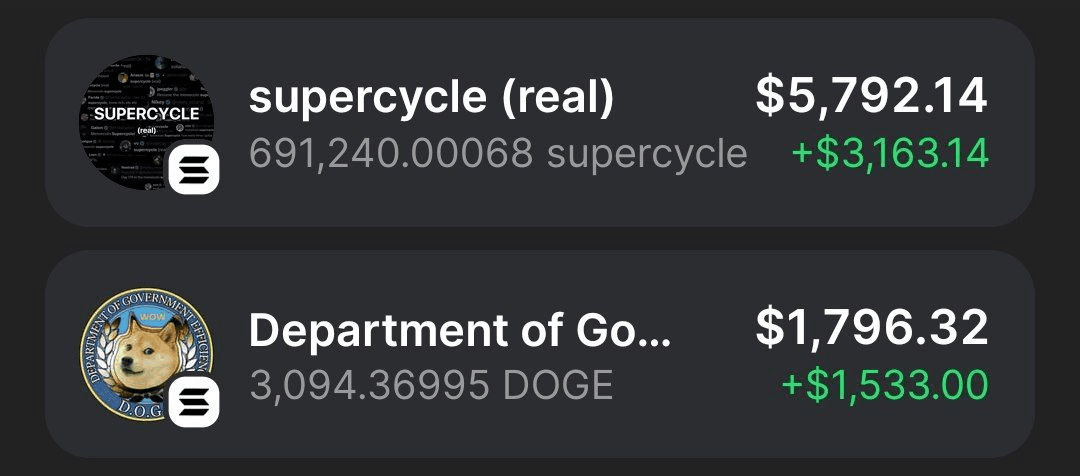Tap Solana network badge on supercycle logo
This screenshot has height=476, width=1080.
click(194, 170)
